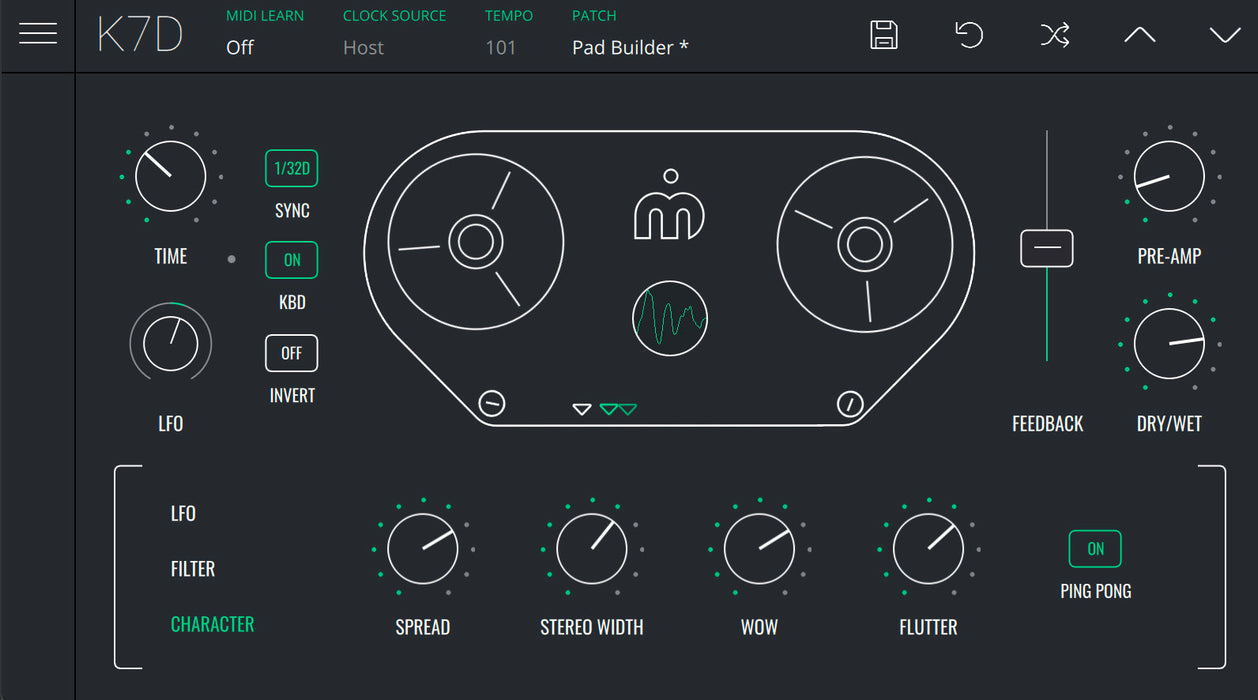The height and width of the screenshot is (700, 1258).
Task: Click the DRY/WET knob
Action: pyautogui.click(x=1169, y=344)
